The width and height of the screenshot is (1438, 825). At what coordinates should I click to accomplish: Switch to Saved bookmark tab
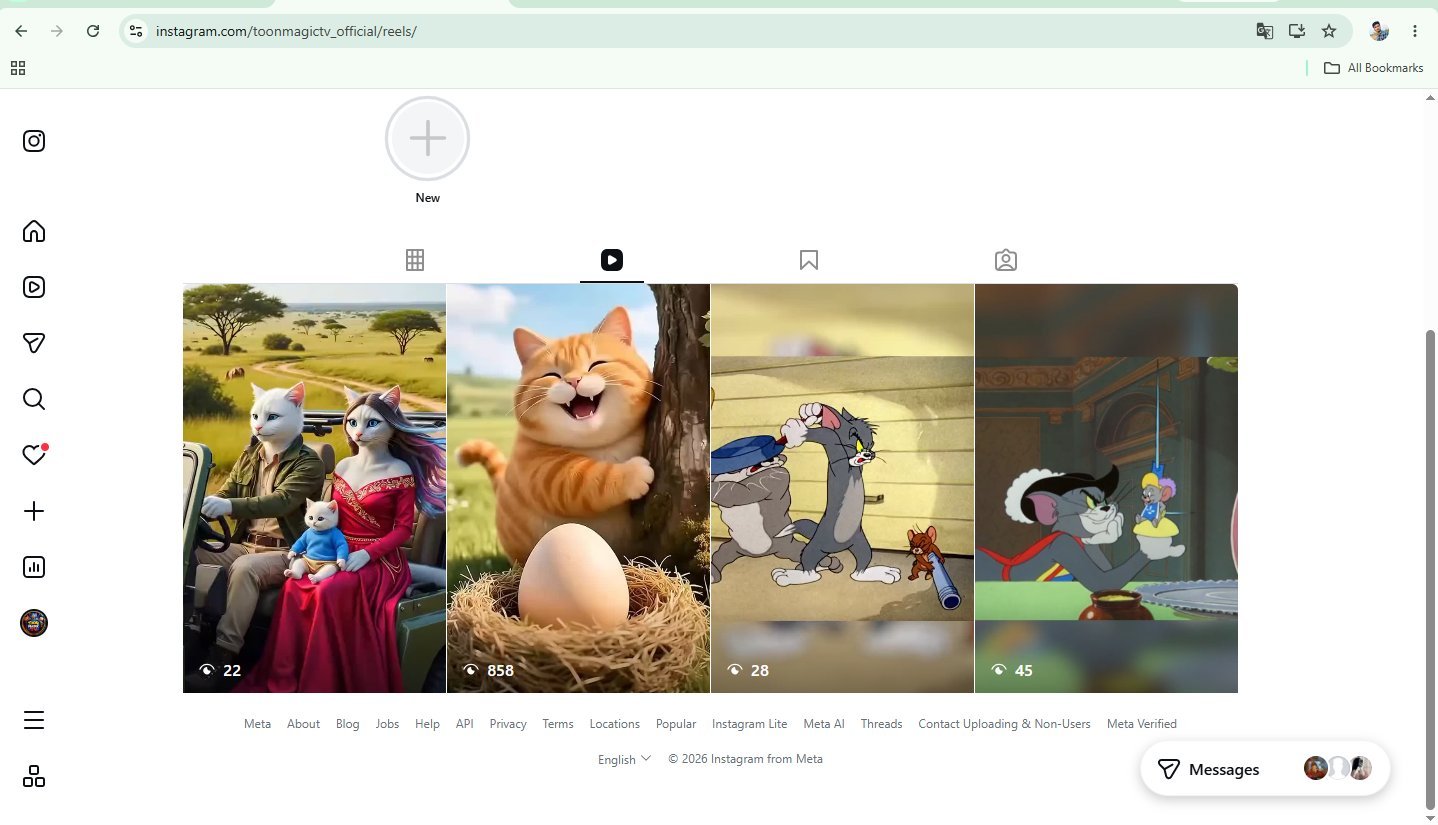pos(809,260)
